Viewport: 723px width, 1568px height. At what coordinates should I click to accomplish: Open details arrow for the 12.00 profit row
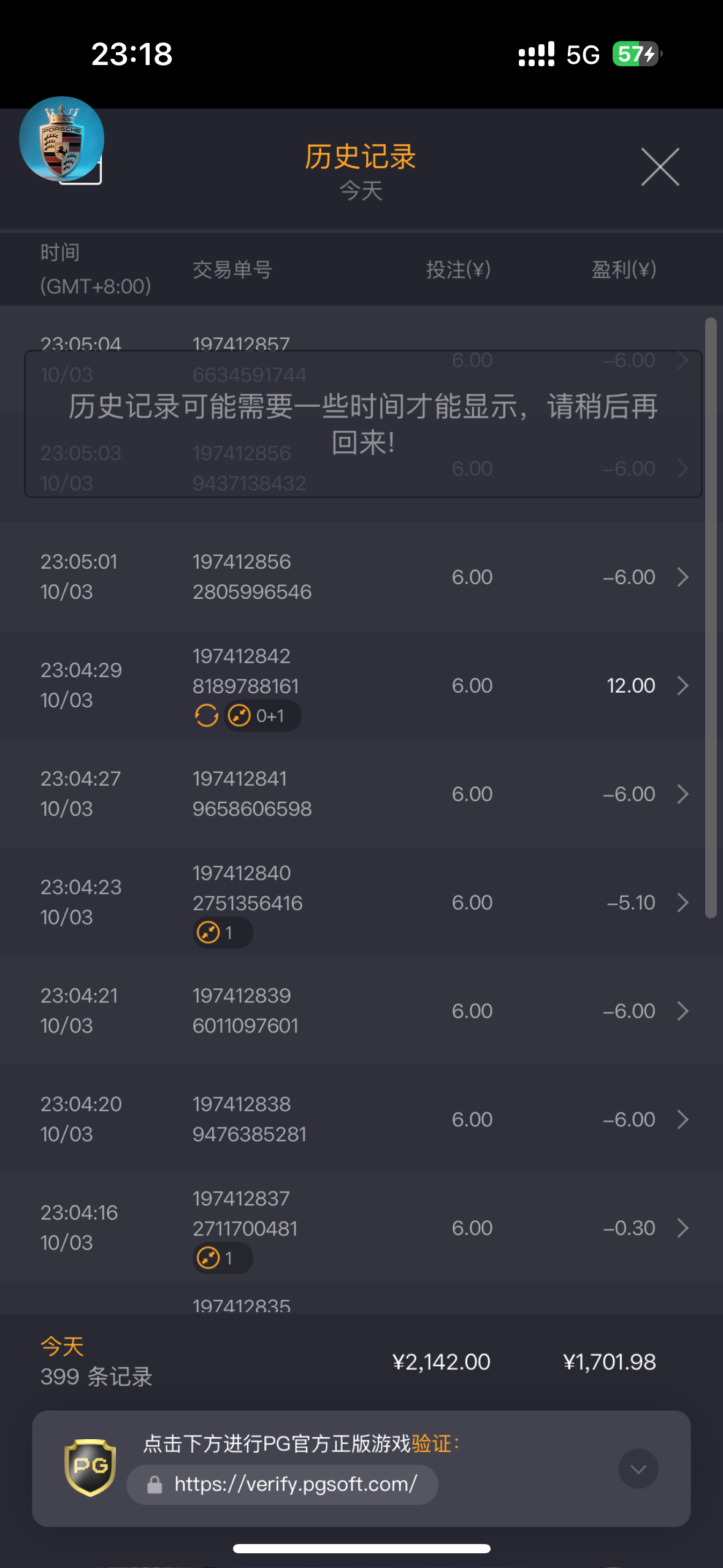click(683, 685)
